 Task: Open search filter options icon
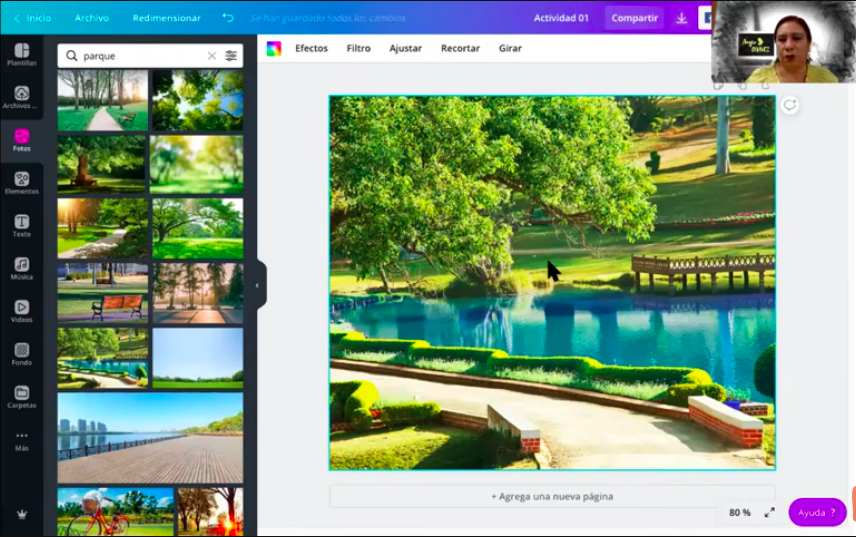(231, 56)
